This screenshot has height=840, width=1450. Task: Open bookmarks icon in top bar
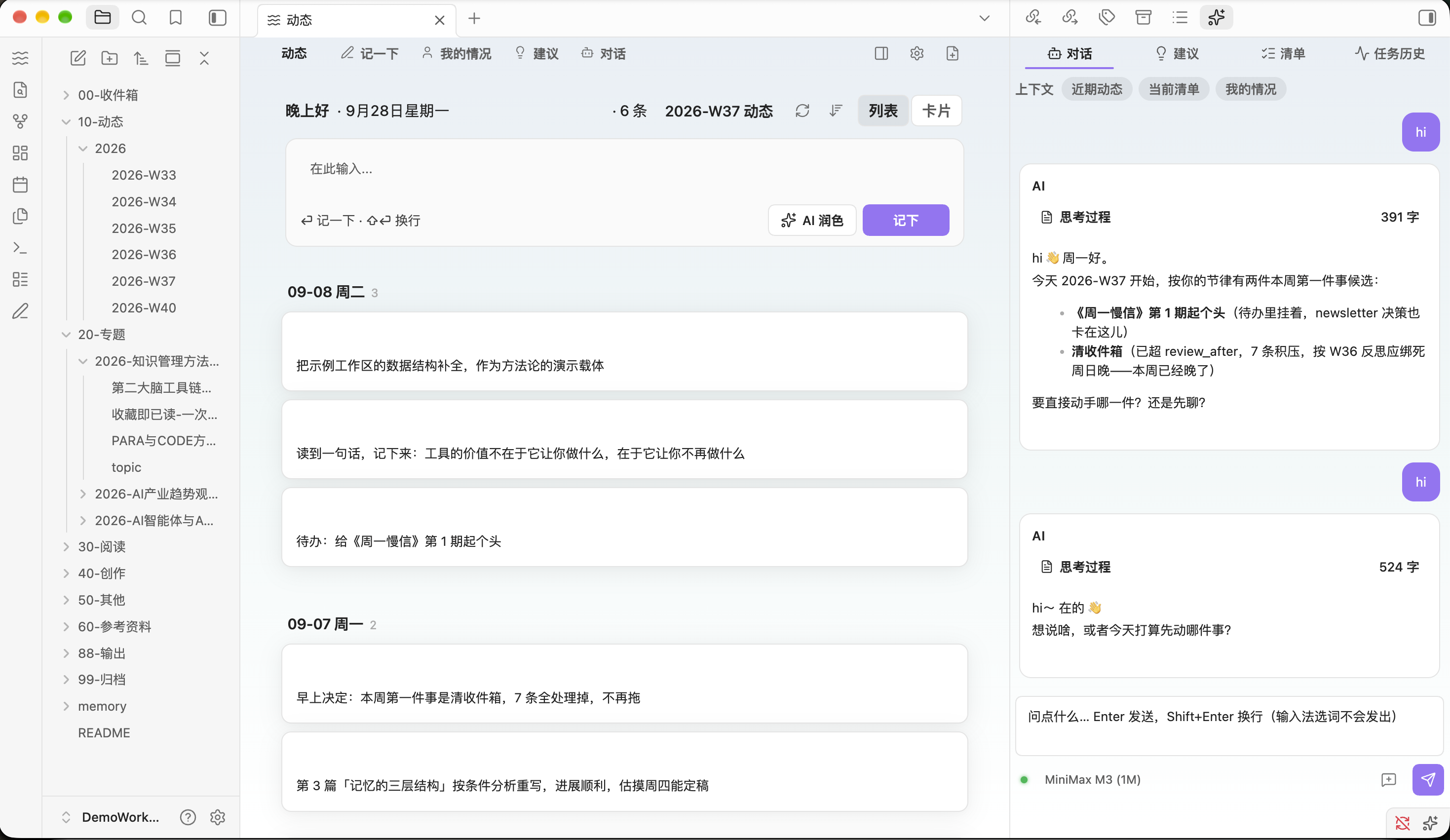point(176,18)
